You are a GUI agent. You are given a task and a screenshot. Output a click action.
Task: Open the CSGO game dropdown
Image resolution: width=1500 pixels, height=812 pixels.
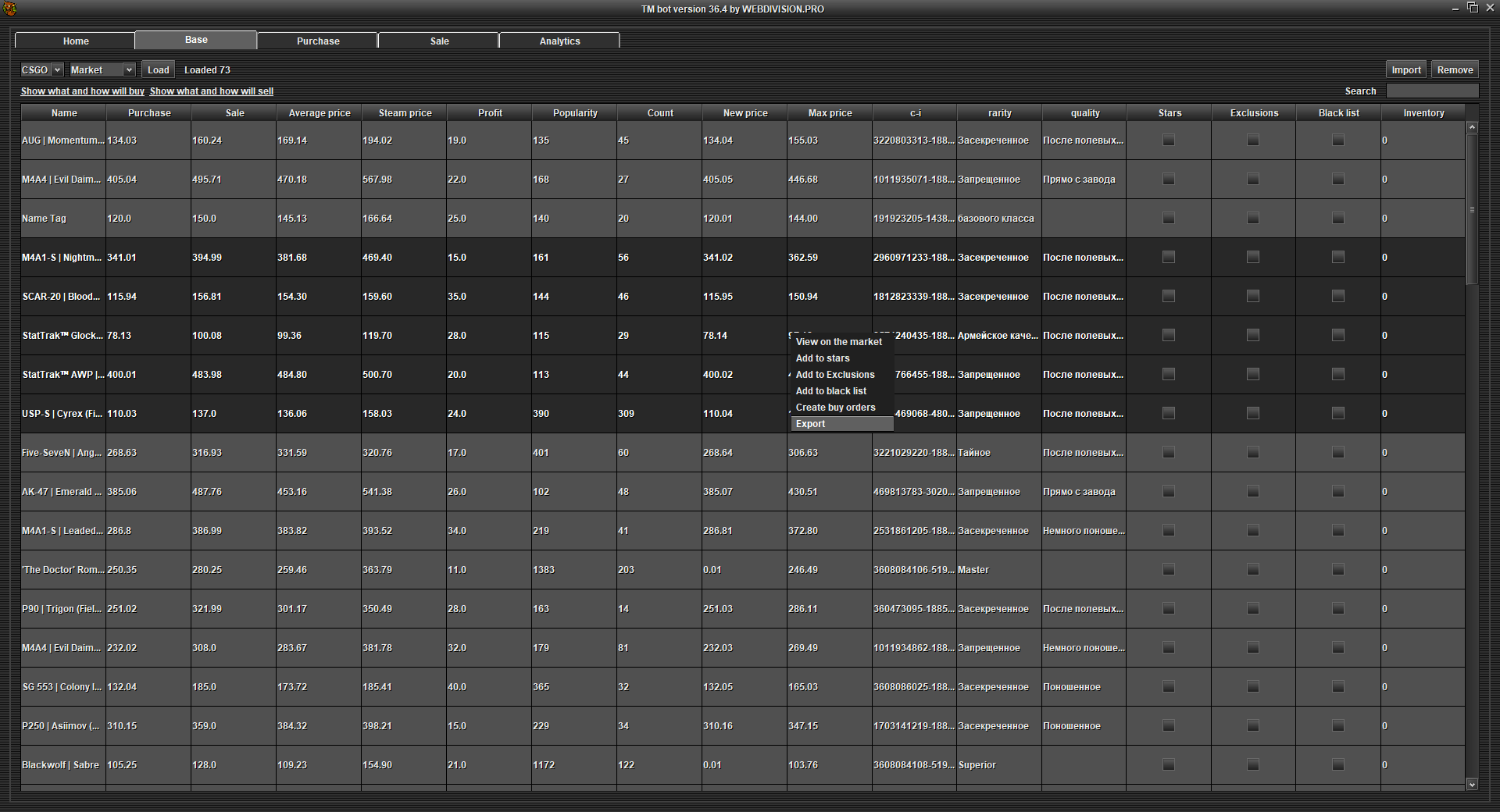tap(41, 70)
